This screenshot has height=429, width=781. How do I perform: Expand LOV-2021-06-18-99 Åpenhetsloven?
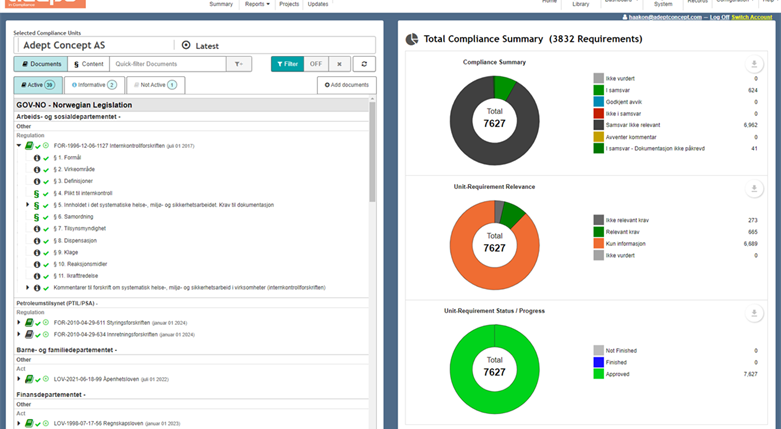(19, 379)
